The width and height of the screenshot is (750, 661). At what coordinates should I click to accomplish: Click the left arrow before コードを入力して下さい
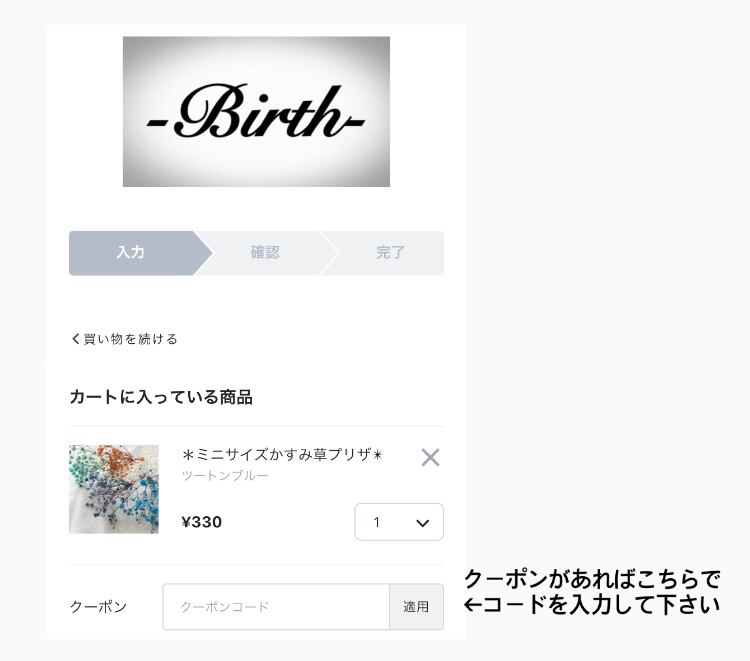click(x=473, y=605)
